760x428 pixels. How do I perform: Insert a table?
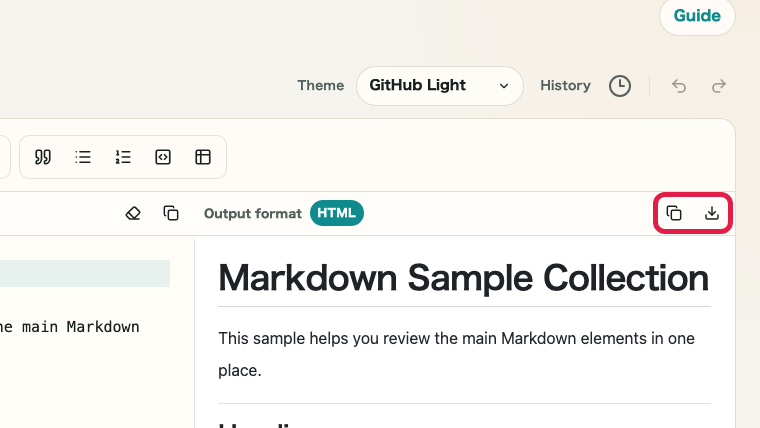(x=203, y=157)
